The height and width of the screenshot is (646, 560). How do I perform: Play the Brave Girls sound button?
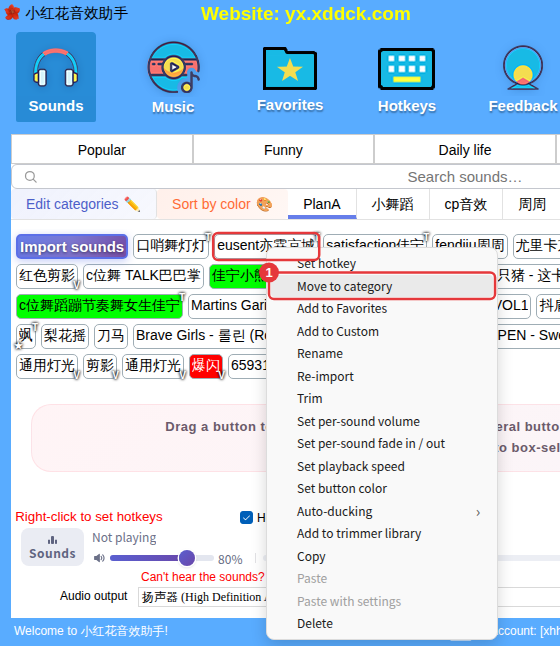tap(200, 336)
